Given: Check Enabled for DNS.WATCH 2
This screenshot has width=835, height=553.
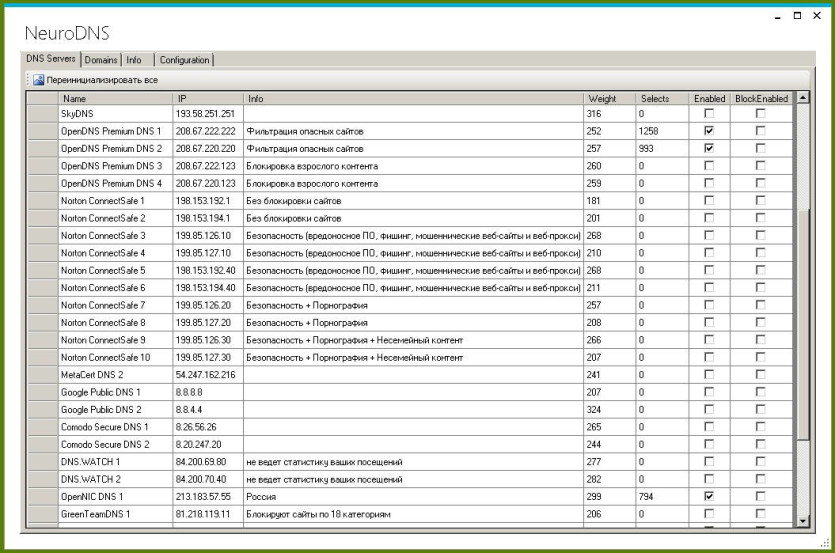Looking at the screenshot, I should pos(709,478).
